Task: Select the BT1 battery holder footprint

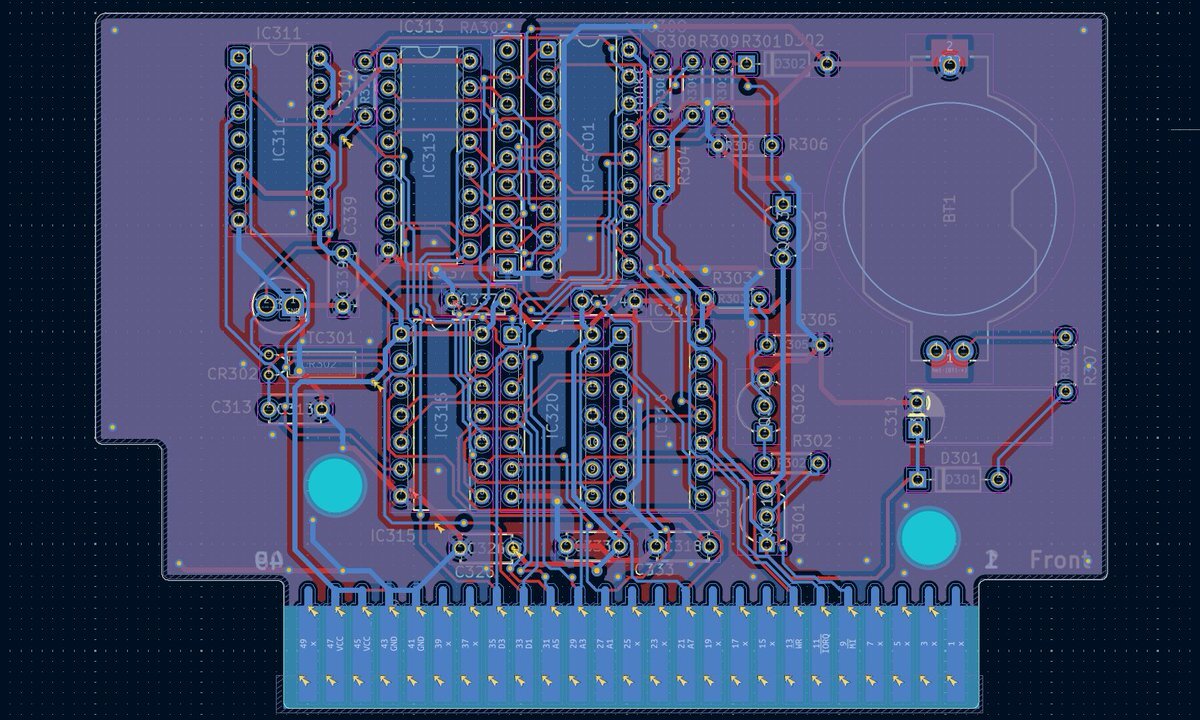Action: (948, 210)
